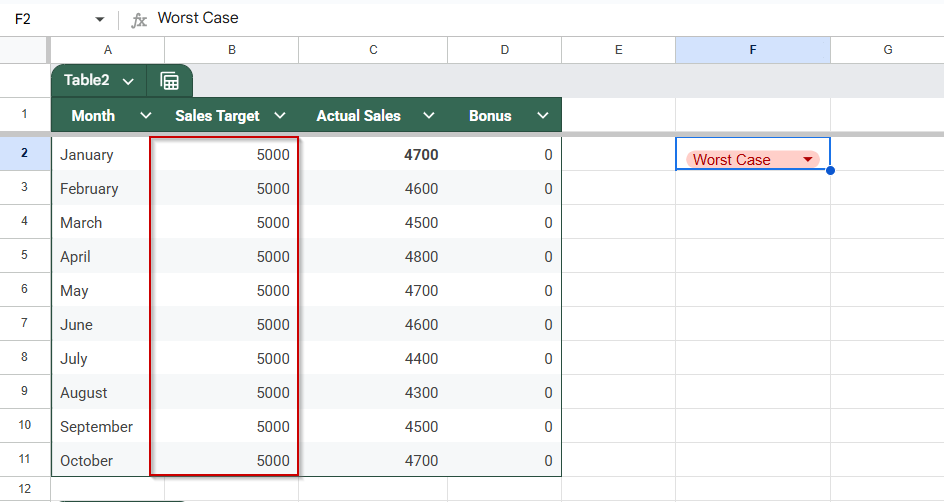
Task: Select column G header
Action: point(887,50)
